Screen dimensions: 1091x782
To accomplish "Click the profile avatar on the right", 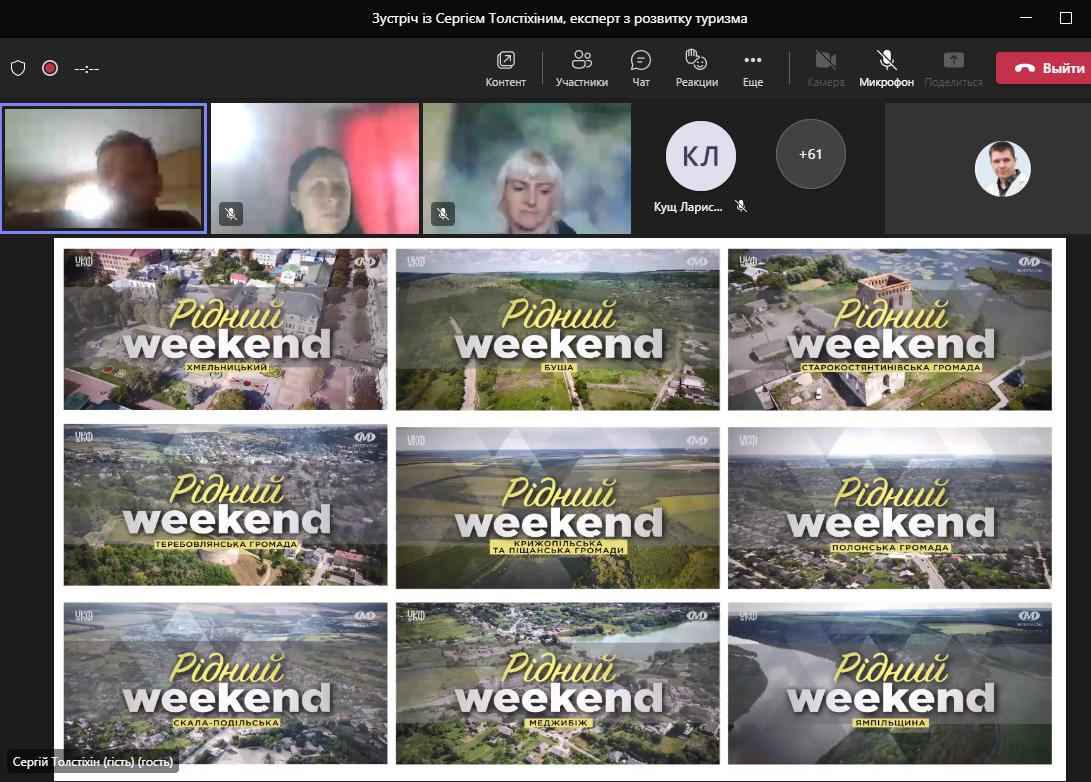I will click(x=1002, y=169).
